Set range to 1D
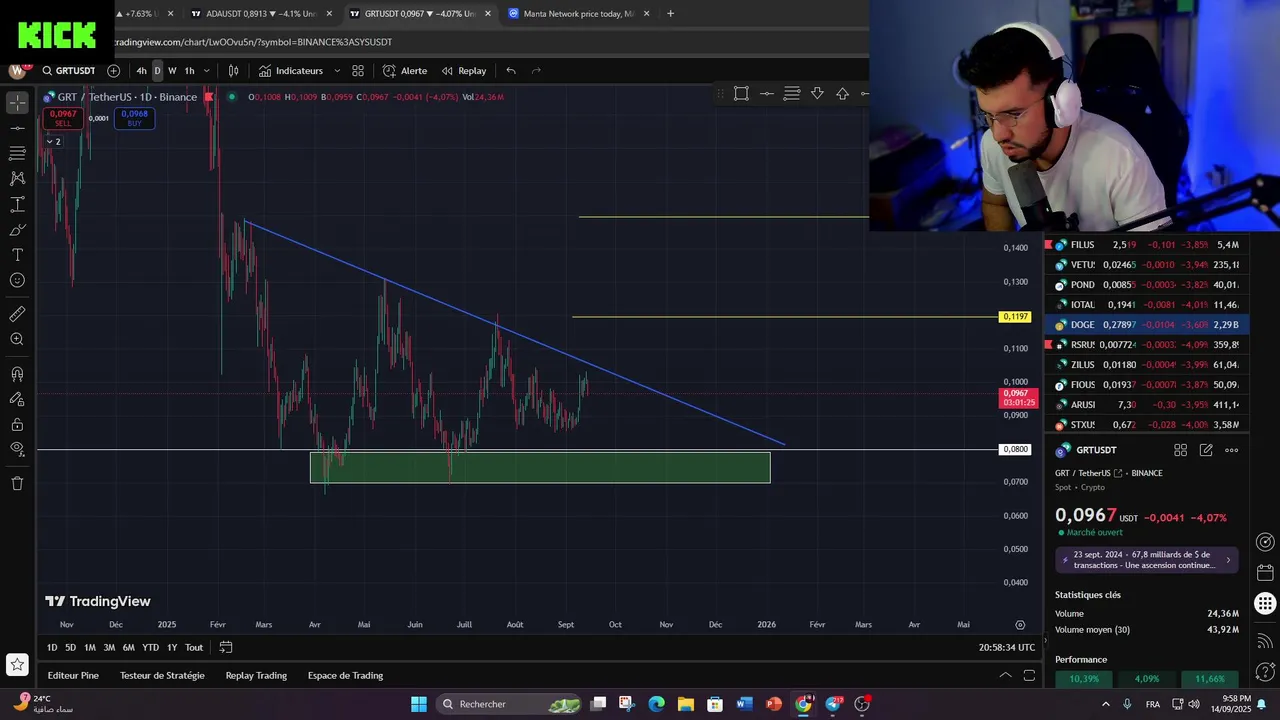This screenshot has height=720, width=1280. tap(52, 648)
